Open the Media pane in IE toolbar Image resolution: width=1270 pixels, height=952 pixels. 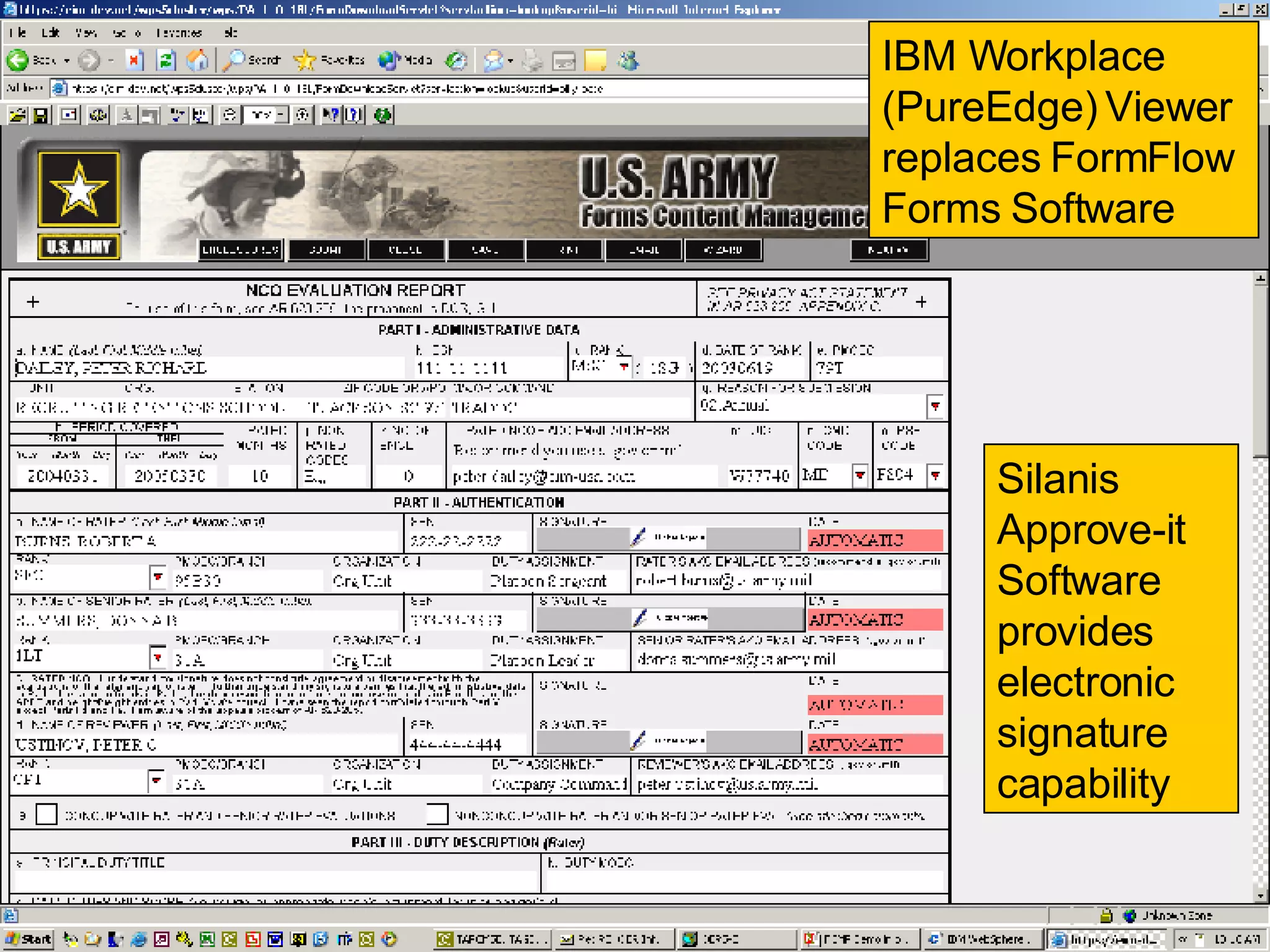click(404, 60)
